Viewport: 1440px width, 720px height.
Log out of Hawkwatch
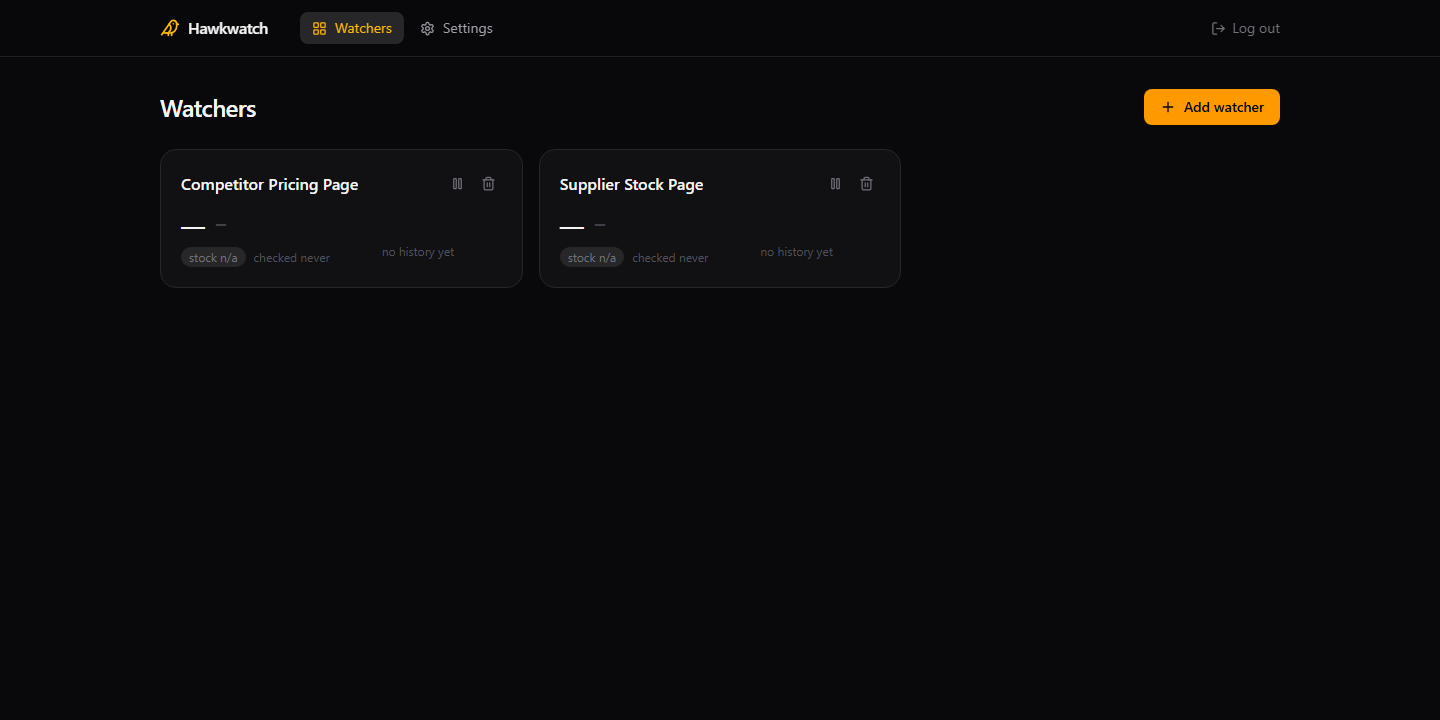point(1245,28)
